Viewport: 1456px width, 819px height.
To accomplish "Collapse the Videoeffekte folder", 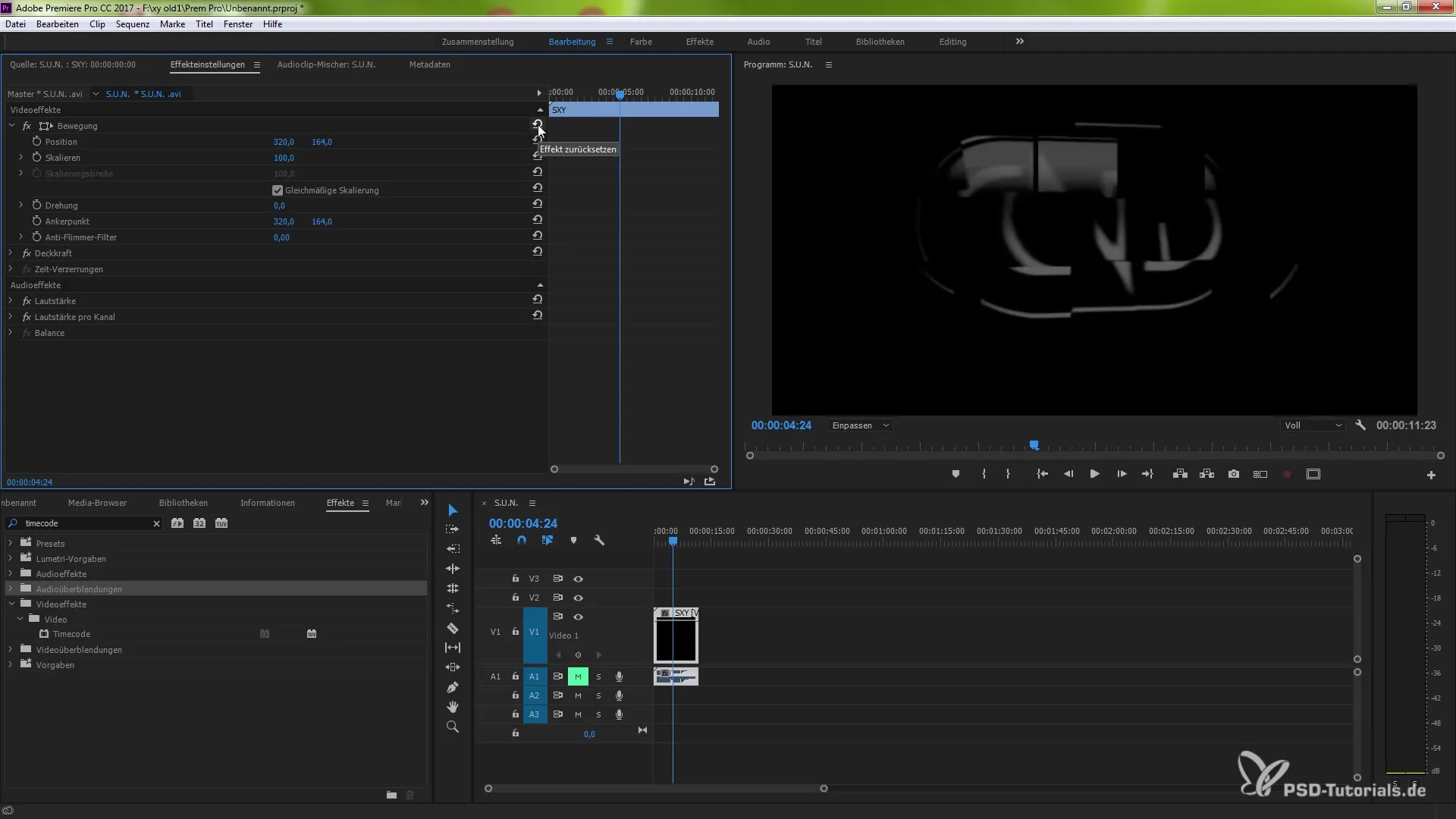I will pyautogui.click(x=11, y=604).
